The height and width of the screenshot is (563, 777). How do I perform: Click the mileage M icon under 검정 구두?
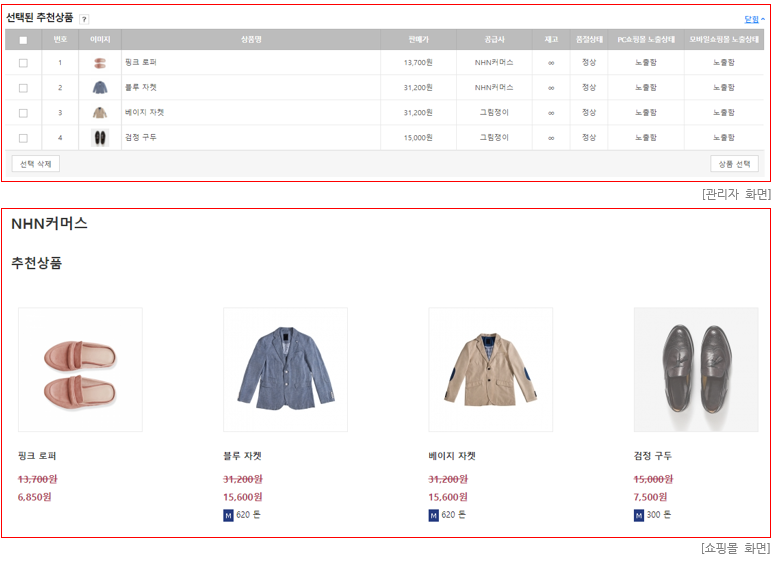coord(639,516)
